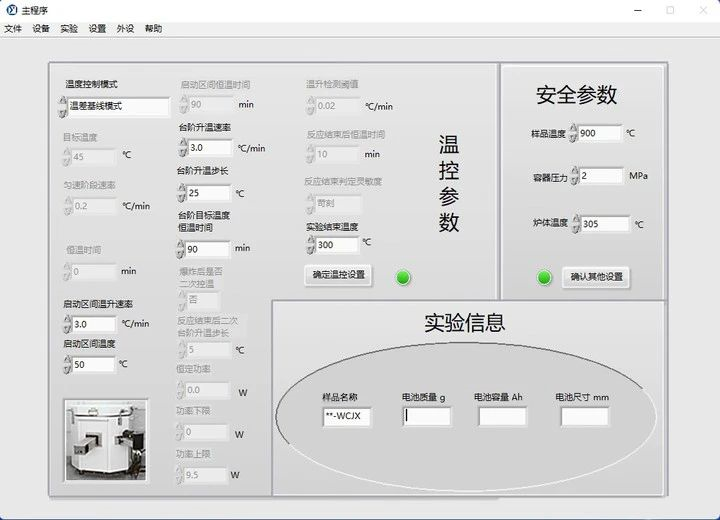Click the 台阶升温速率 stepper arrows
This screenshot has width=720, height=520.
[x=181, y=148]
